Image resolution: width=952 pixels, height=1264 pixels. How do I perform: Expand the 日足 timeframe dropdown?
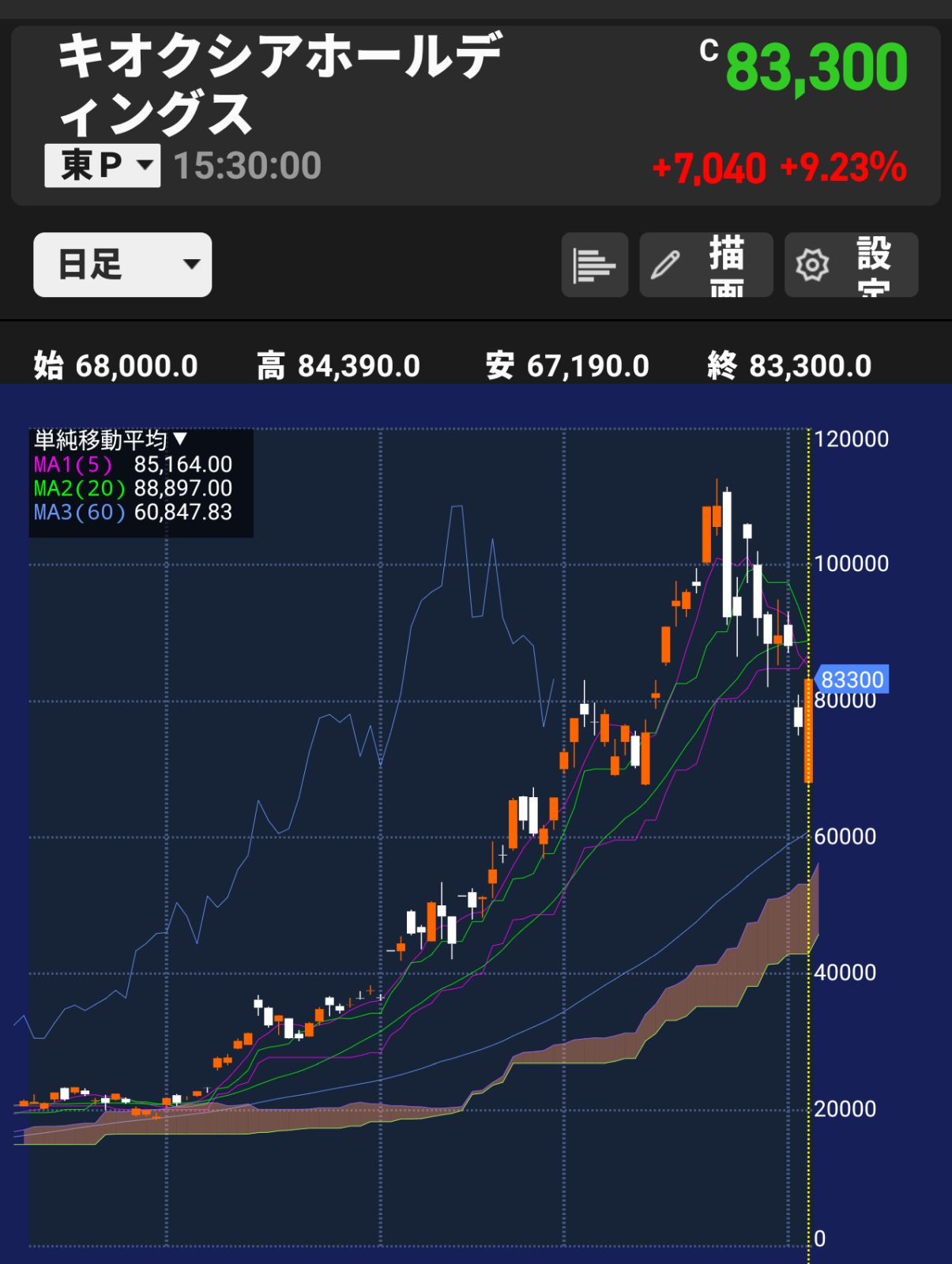pyautogui.click(x=122, y=265)
